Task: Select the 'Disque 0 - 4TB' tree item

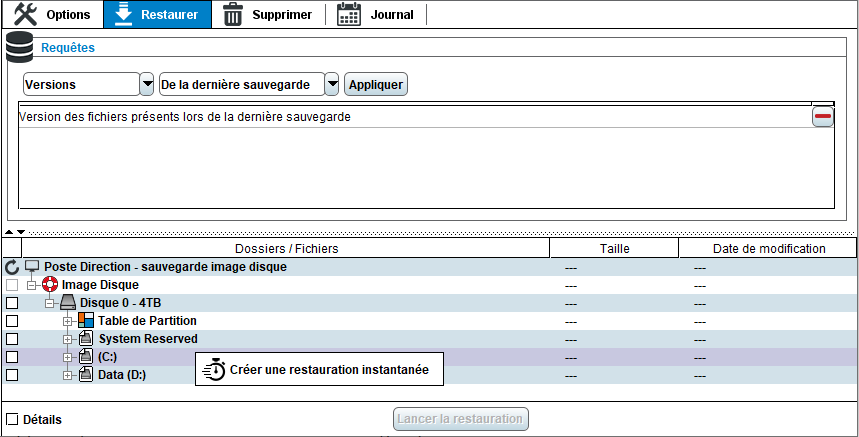Action: (121, 303)
